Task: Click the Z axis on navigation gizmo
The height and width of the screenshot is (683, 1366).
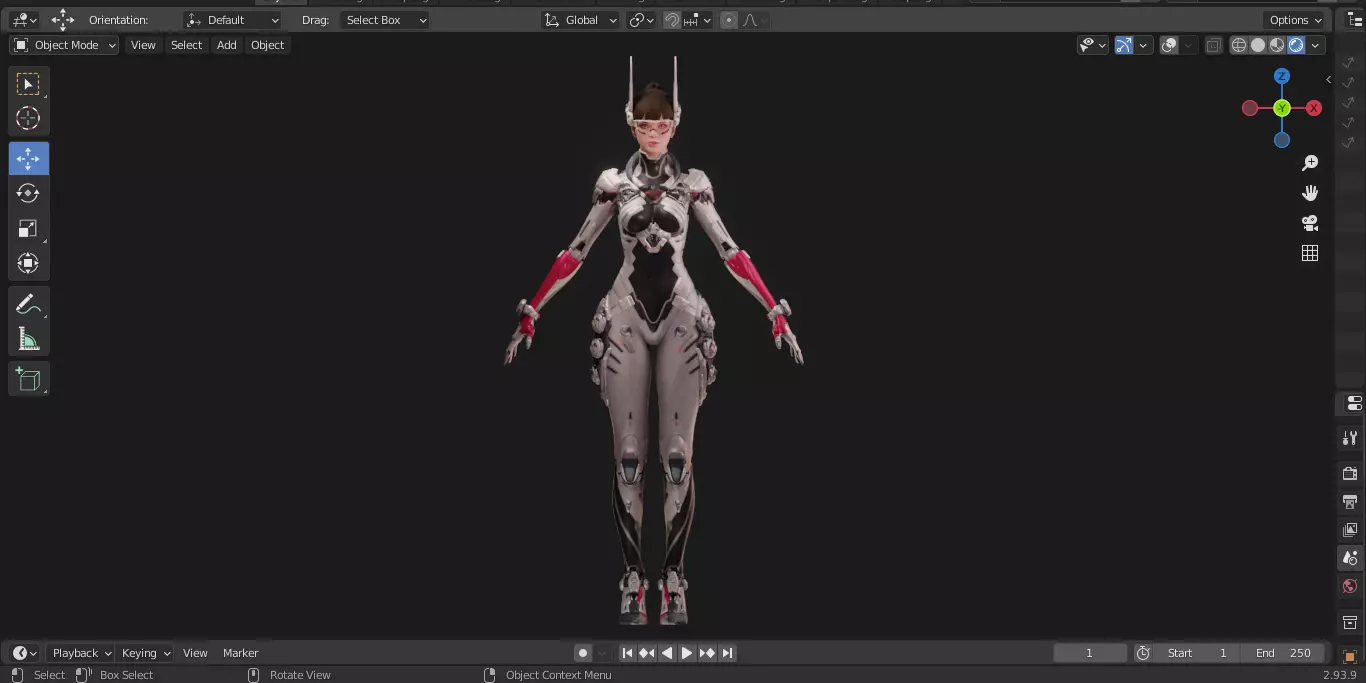Action: click(x=1282, y=76)
